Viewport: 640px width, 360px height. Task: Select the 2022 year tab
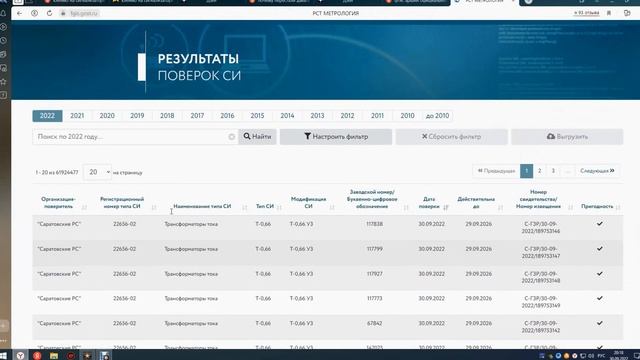pyautogui.click(x=47, y=116)
